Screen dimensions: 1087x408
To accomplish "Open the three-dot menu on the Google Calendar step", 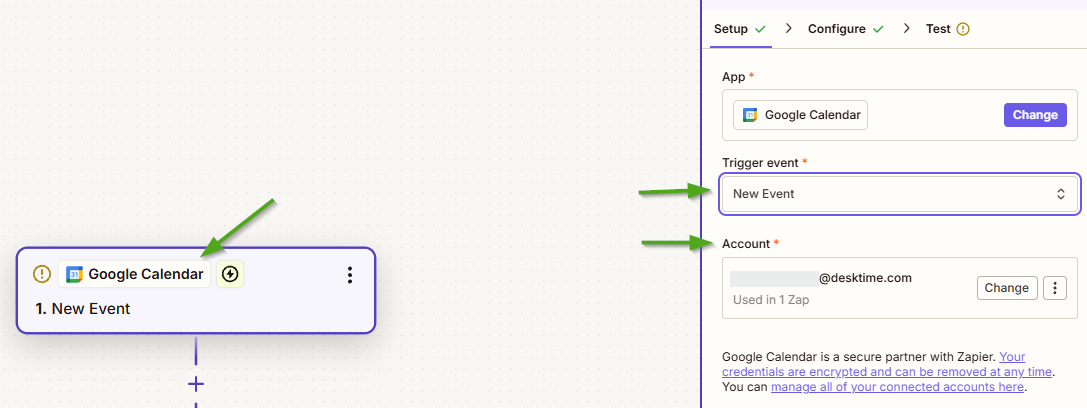I will coord(350,275).
